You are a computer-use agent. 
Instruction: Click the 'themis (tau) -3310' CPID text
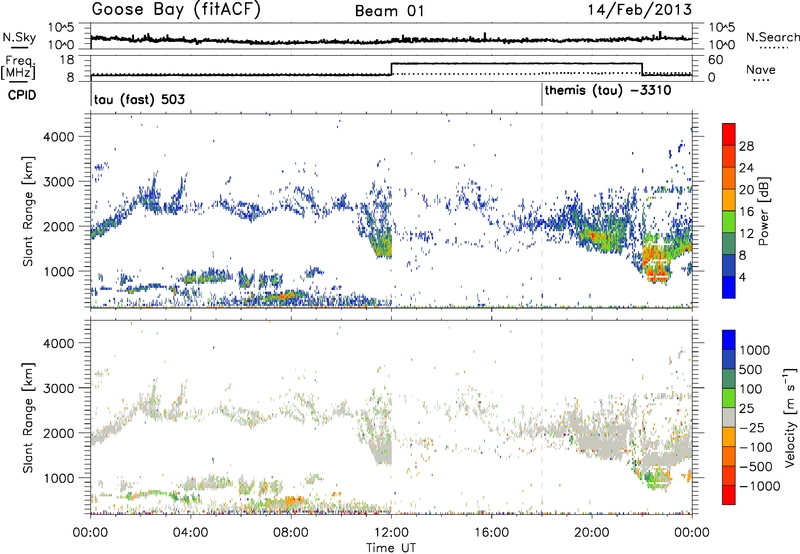pyautogui.click(x=608, y=91)
